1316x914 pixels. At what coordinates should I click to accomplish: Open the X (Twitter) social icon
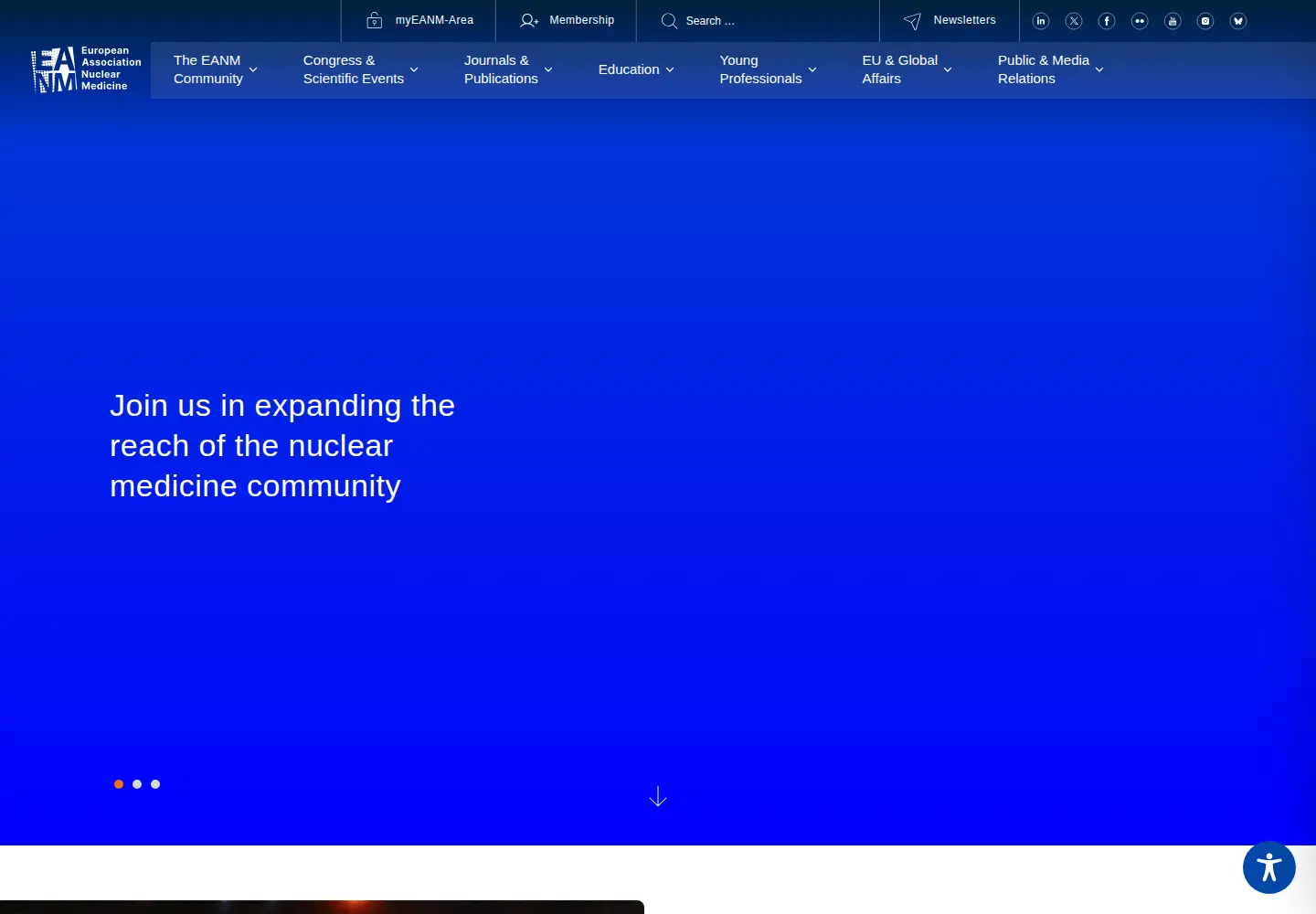coord(1074,21)
